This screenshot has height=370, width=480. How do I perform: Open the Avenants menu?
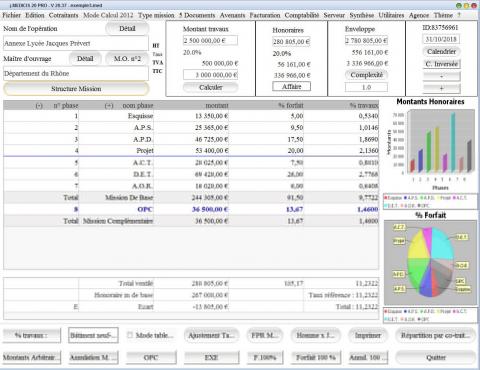232,15
